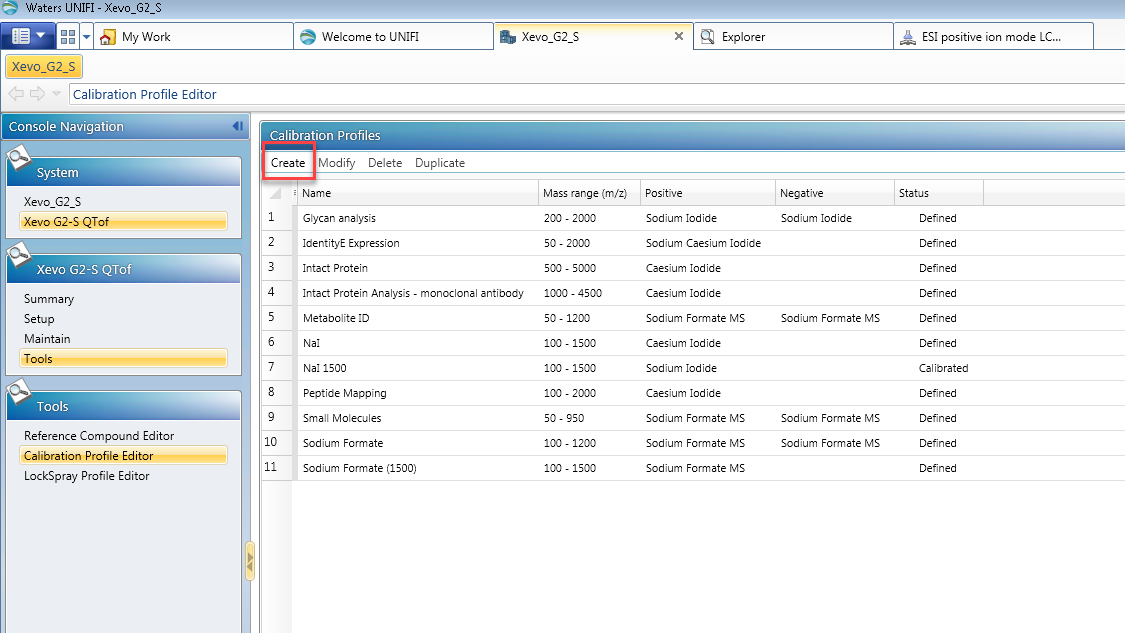This screenshot has width=1125, height=633.
Task: Select the Metabolite ID profile
Action: pos(694,318)
